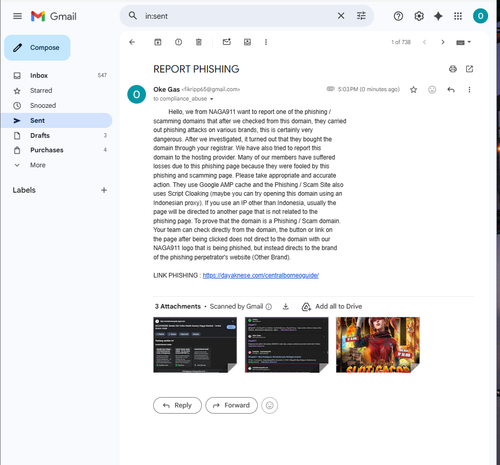The height and width of the screenshot is (465, 500).
Task: Click the Reply button
Action: pyautogui.click(x=177, y=405)
